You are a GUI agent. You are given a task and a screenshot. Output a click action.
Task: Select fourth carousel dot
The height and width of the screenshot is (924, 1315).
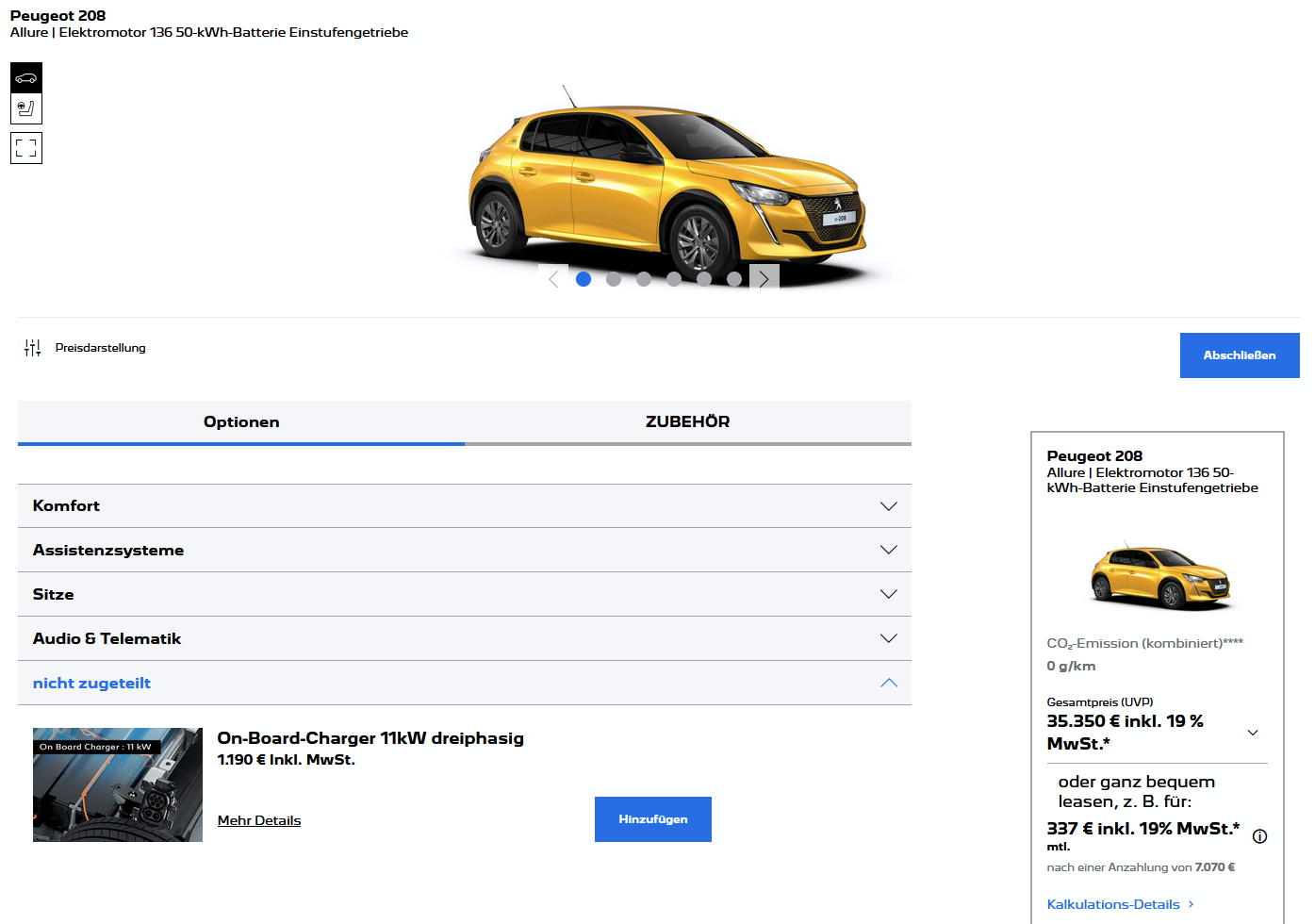(x=674, y=279)
